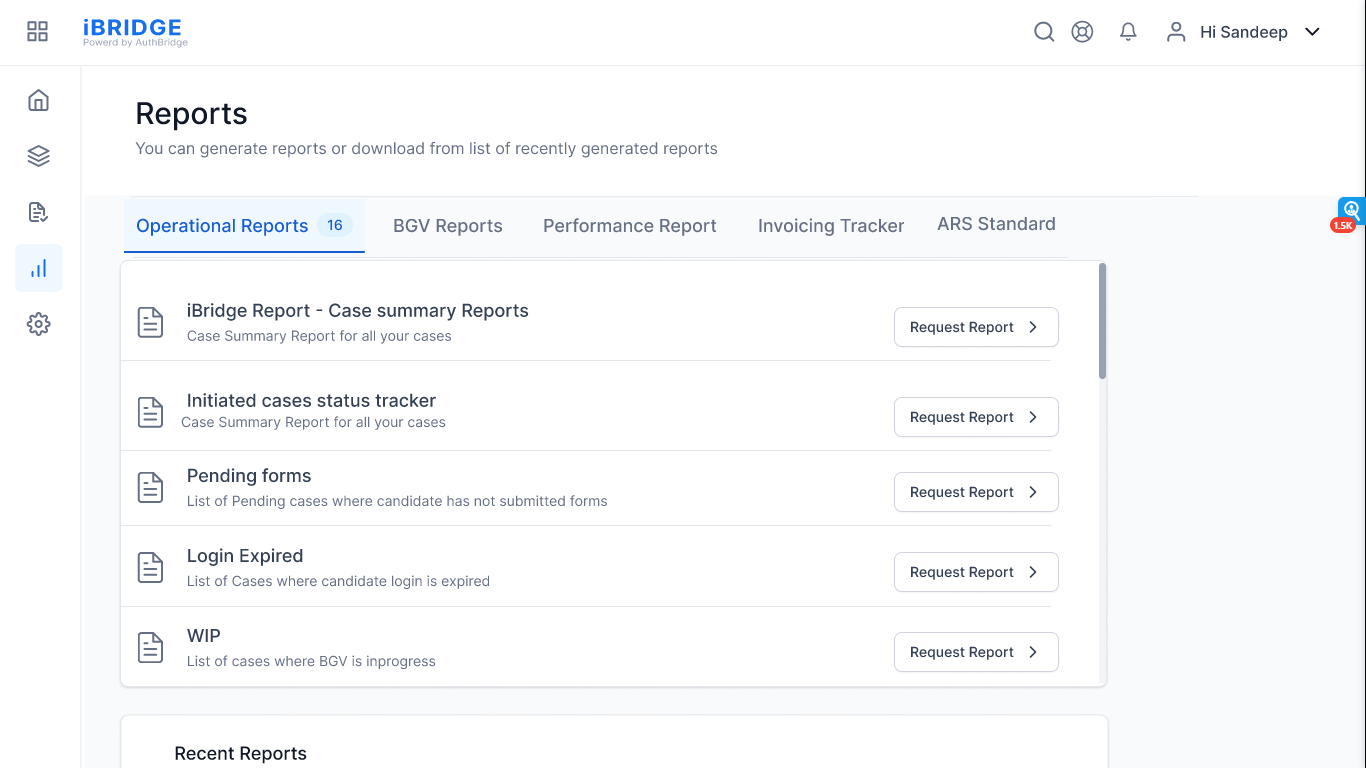
Task: Go to Home in sidebar
Action: tap(38, 100)
